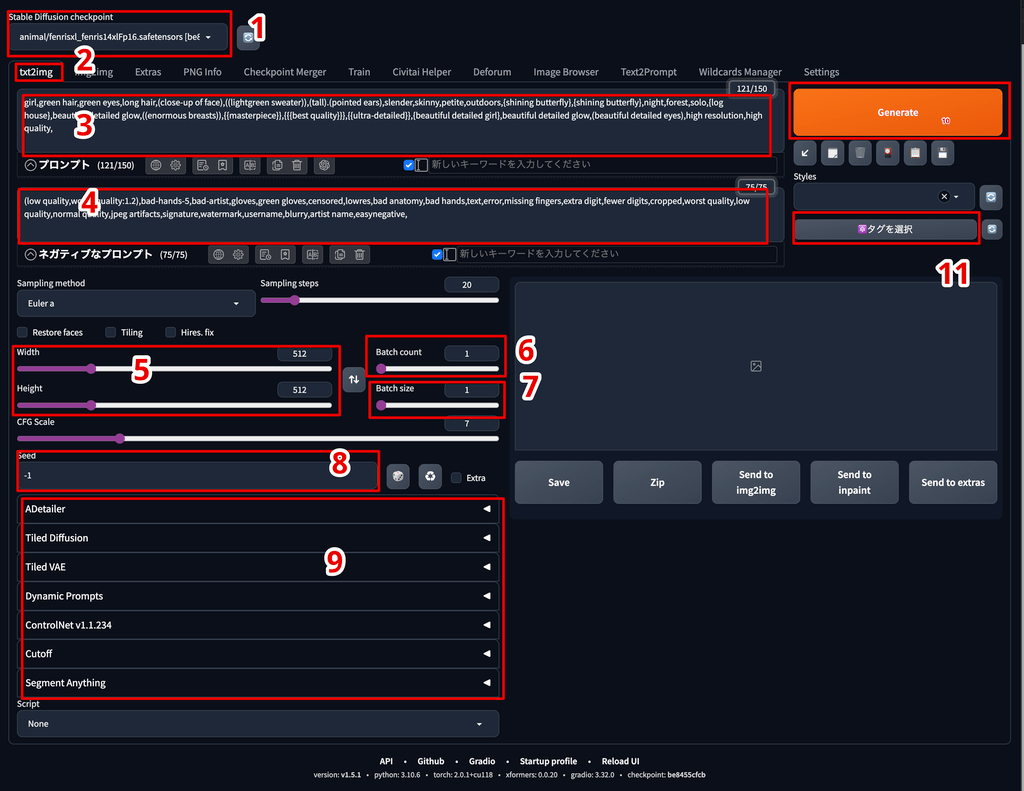Switch to the PNG Info tab
This screenshot has height=791, width=1024.
click(202, 72)
